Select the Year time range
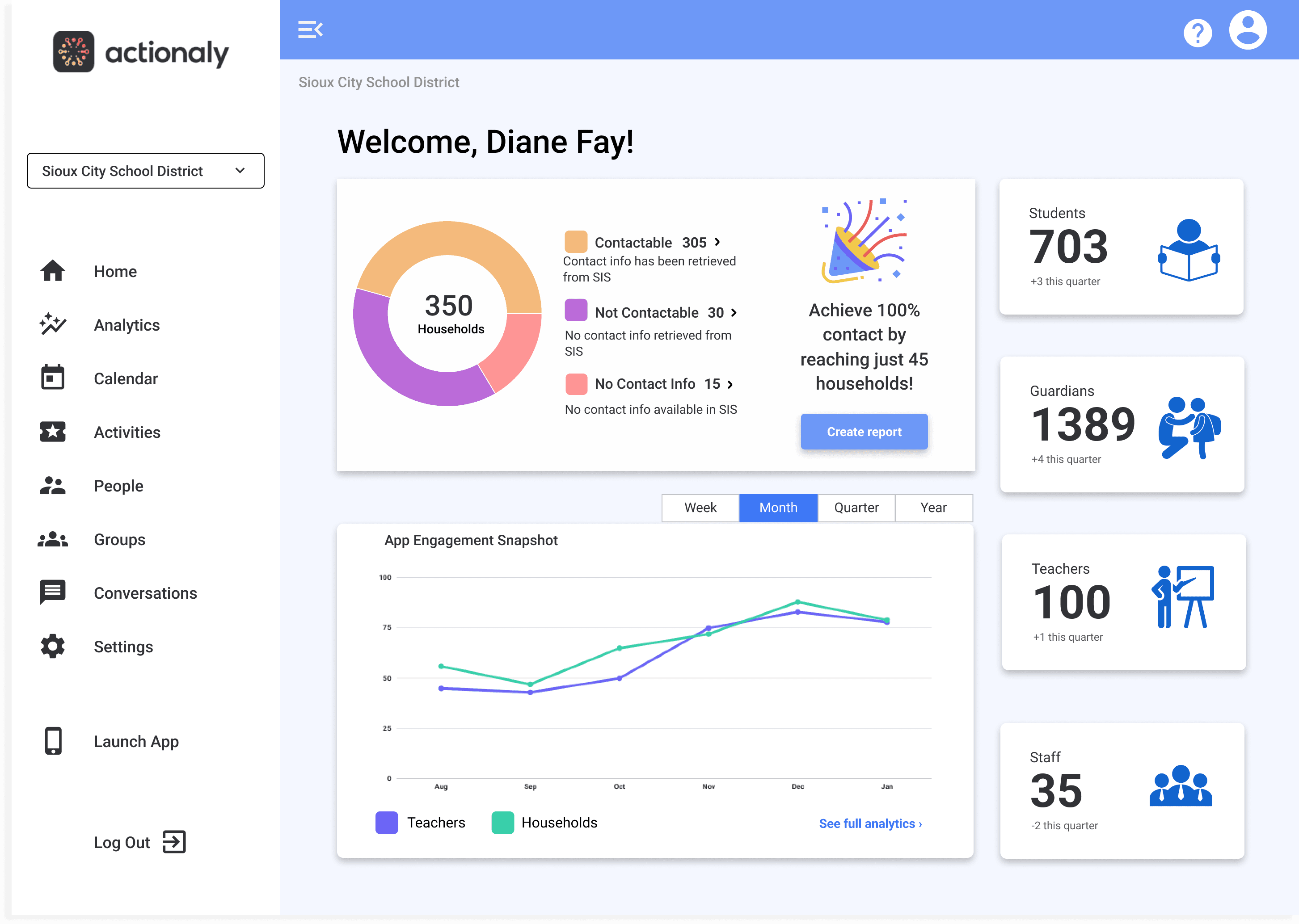 point(933,508)
